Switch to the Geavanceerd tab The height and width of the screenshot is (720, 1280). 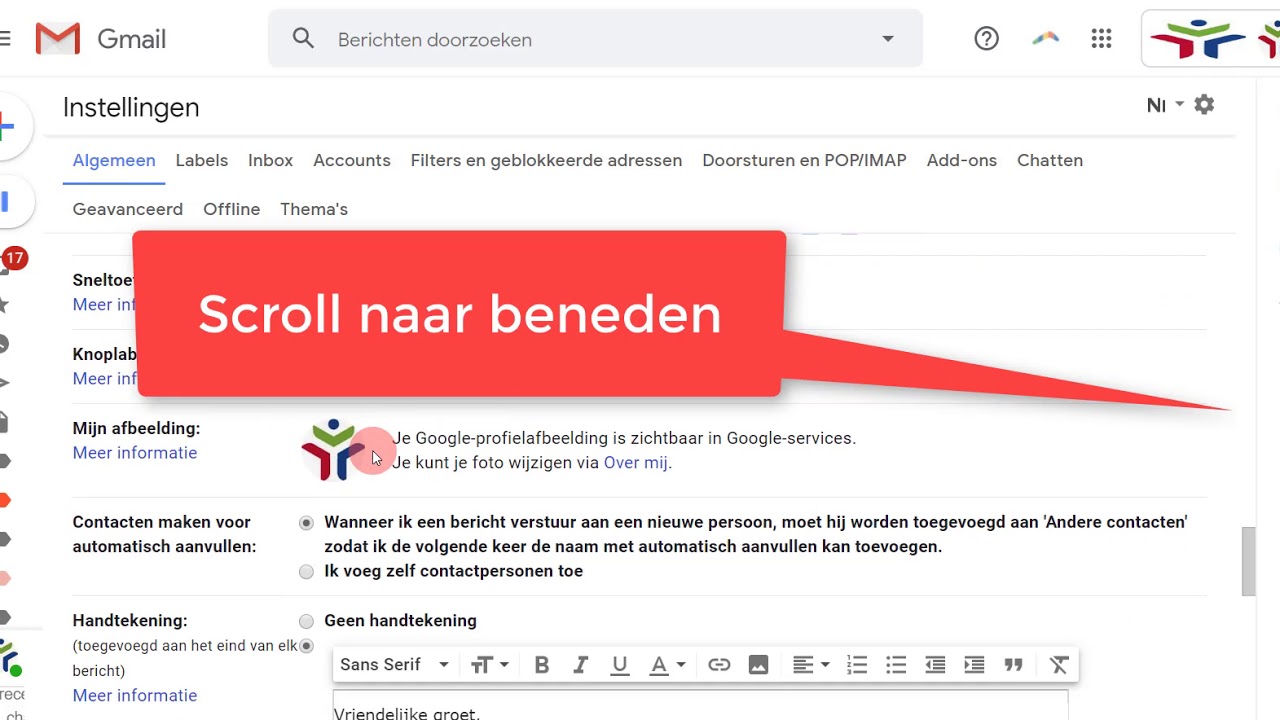click(x=128, y=209)
